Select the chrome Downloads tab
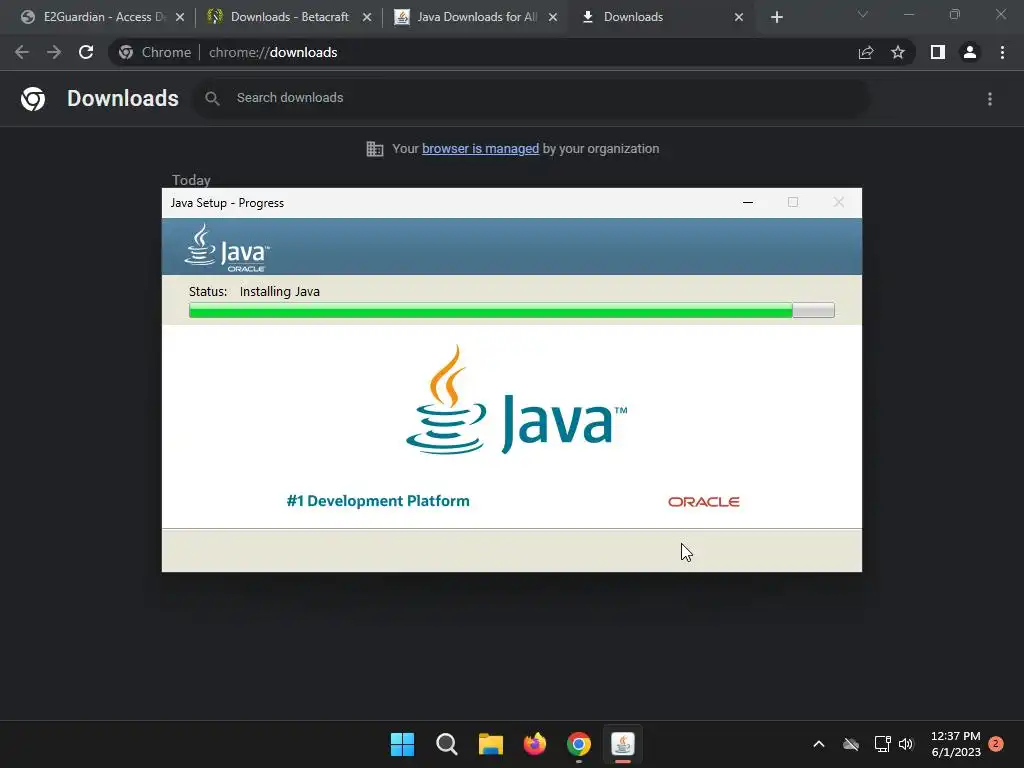This screenshot has height=768, width=1024. point(660,17)
